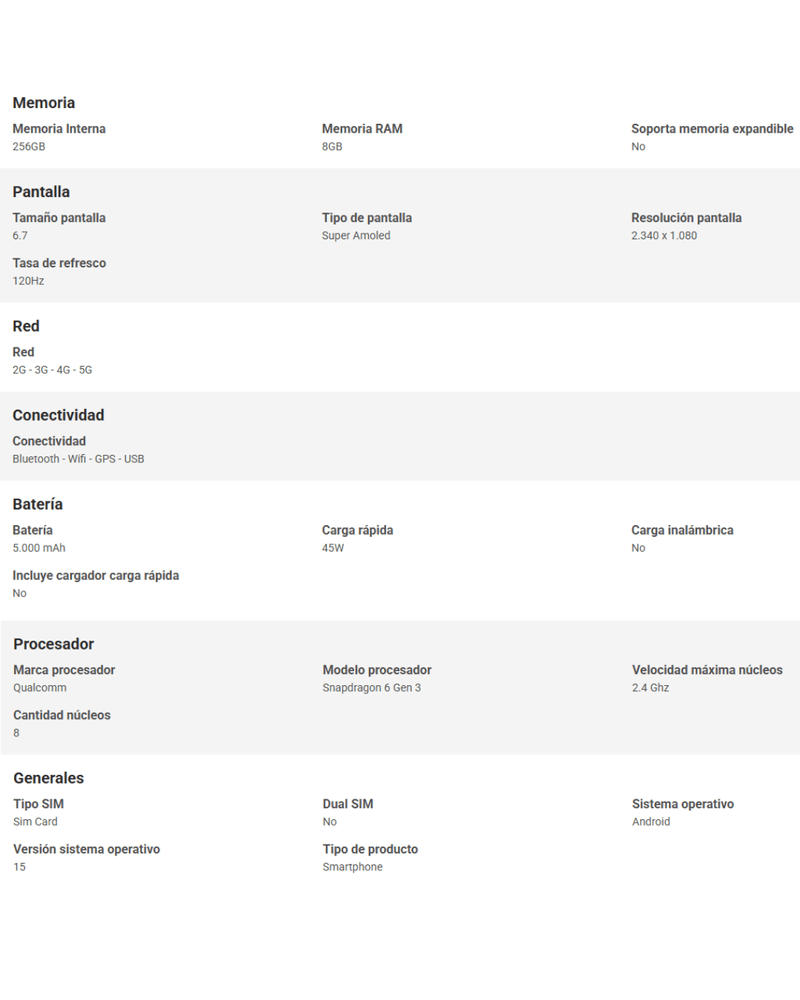The width and height of the screenshot is (800, 1000).
Task: Select the Memoria Interna label
Action: tap(59, 129)
